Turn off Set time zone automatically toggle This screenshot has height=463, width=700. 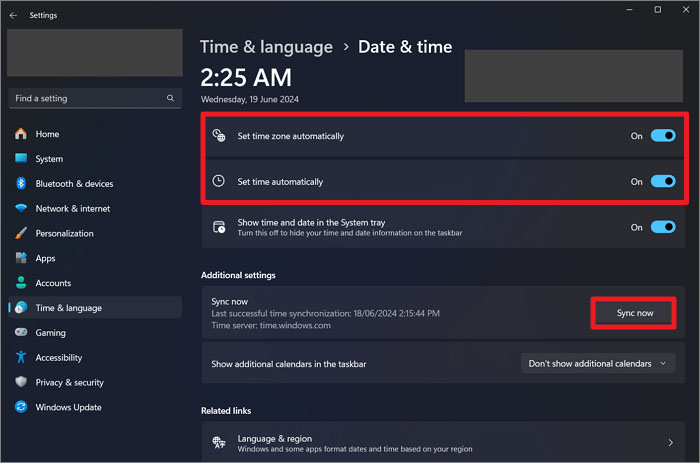[663, 136]
